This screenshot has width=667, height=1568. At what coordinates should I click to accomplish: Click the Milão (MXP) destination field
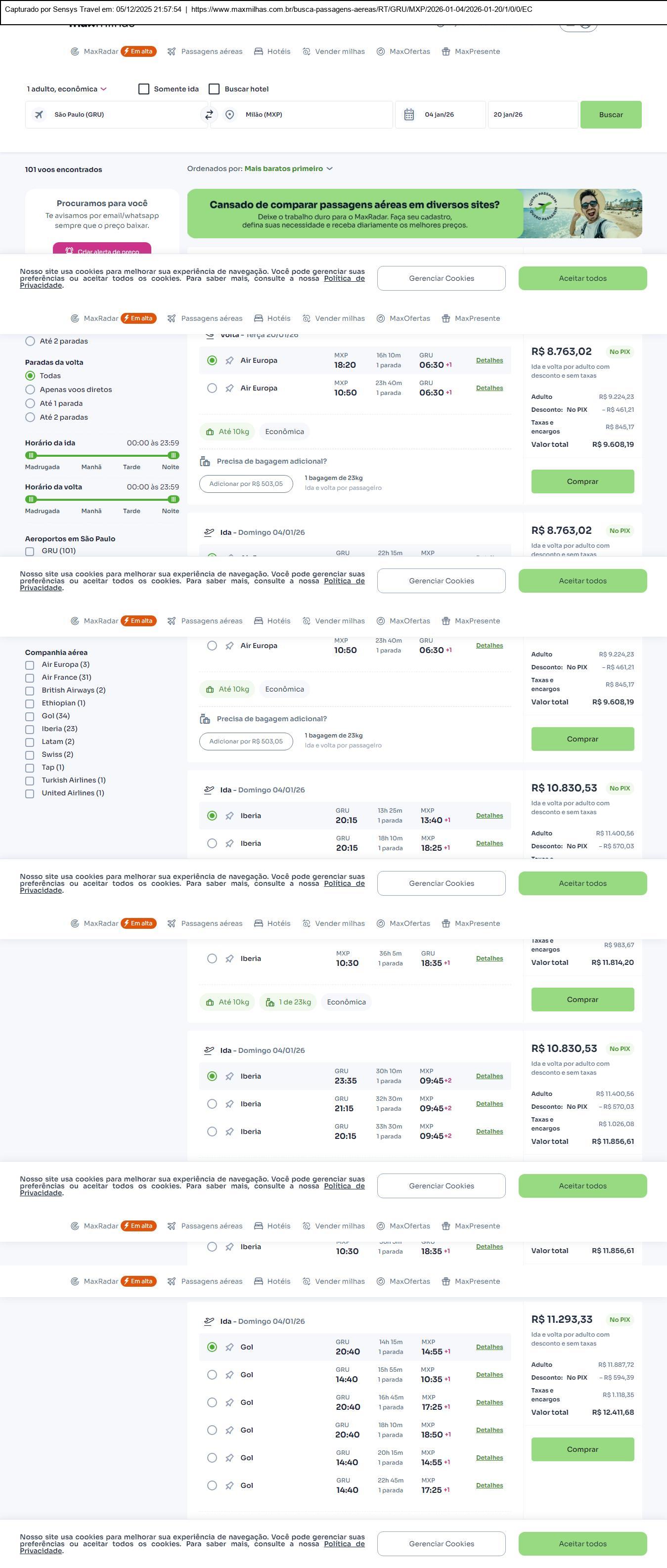(311, 114)
